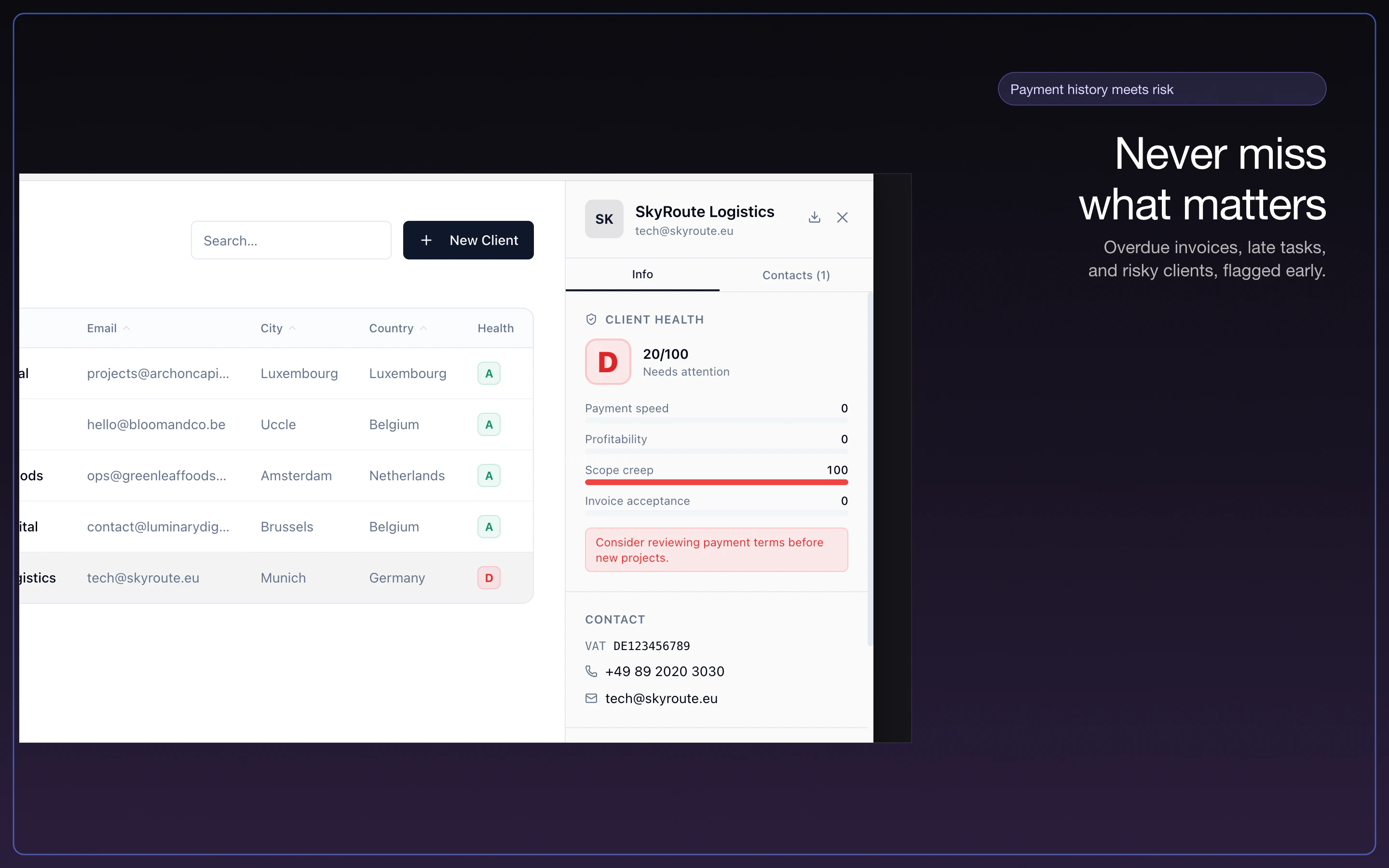The width and height of the screenshot is (1389, 868).
Task: Select projects@archoncapi... email cell
Action: pos(158,373)
